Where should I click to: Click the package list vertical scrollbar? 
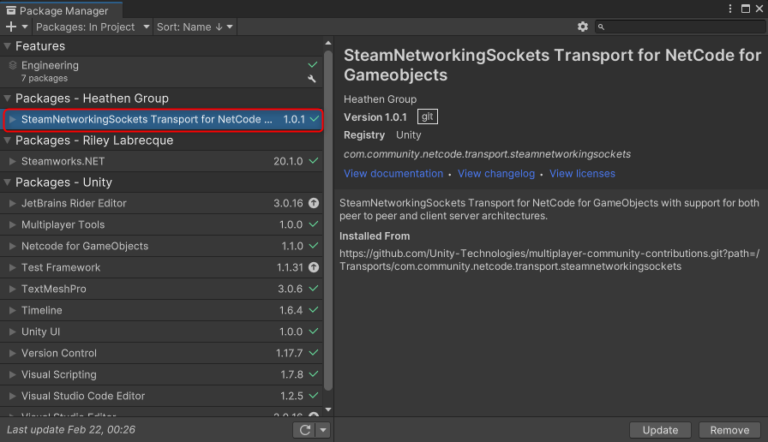[329, 220]
